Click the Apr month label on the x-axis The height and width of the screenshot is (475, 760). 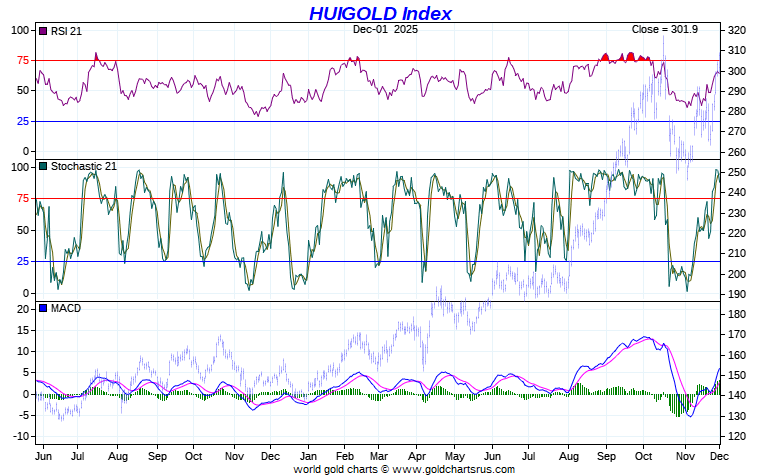pos(417,456)
